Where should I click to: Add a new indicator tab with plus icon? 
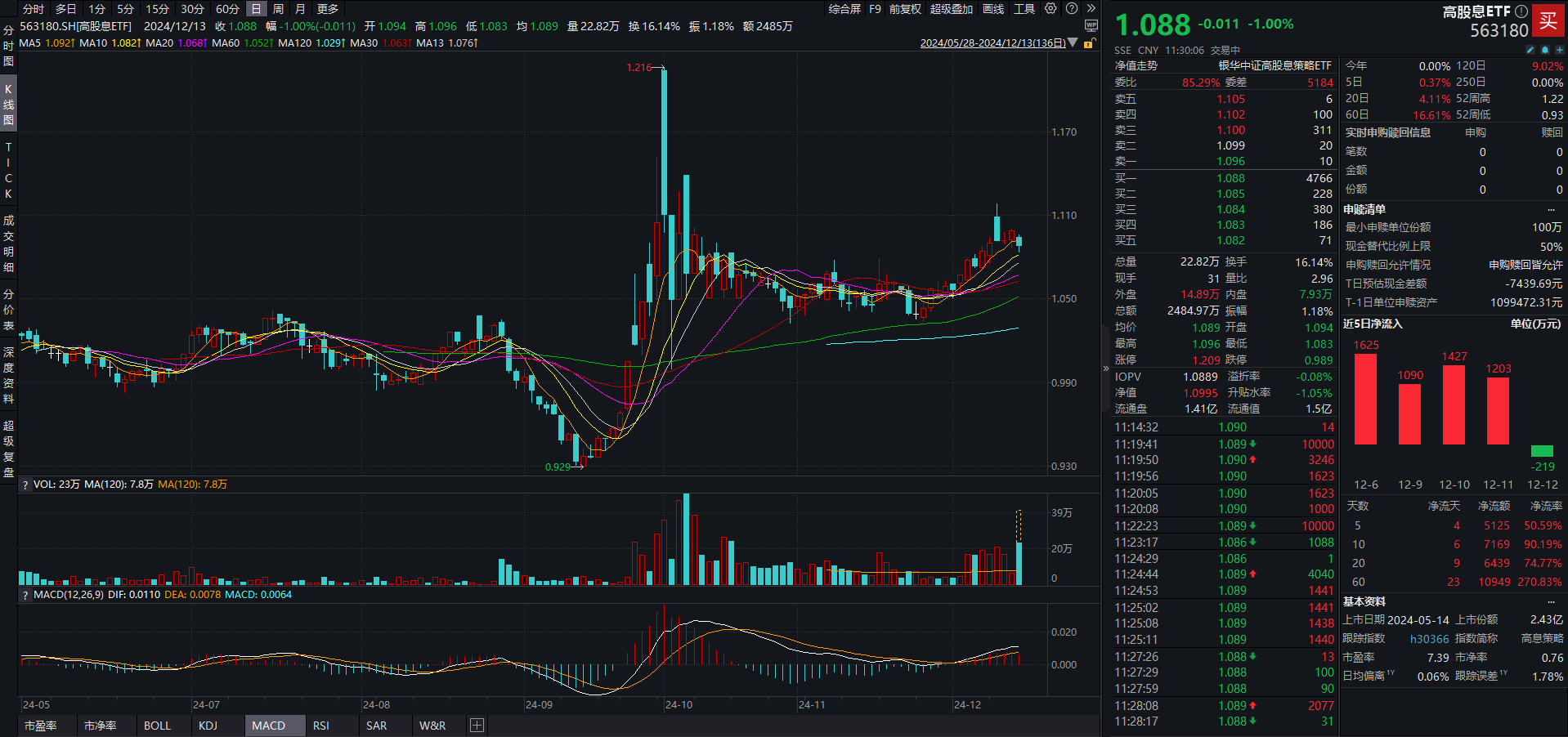coord(477,726)
